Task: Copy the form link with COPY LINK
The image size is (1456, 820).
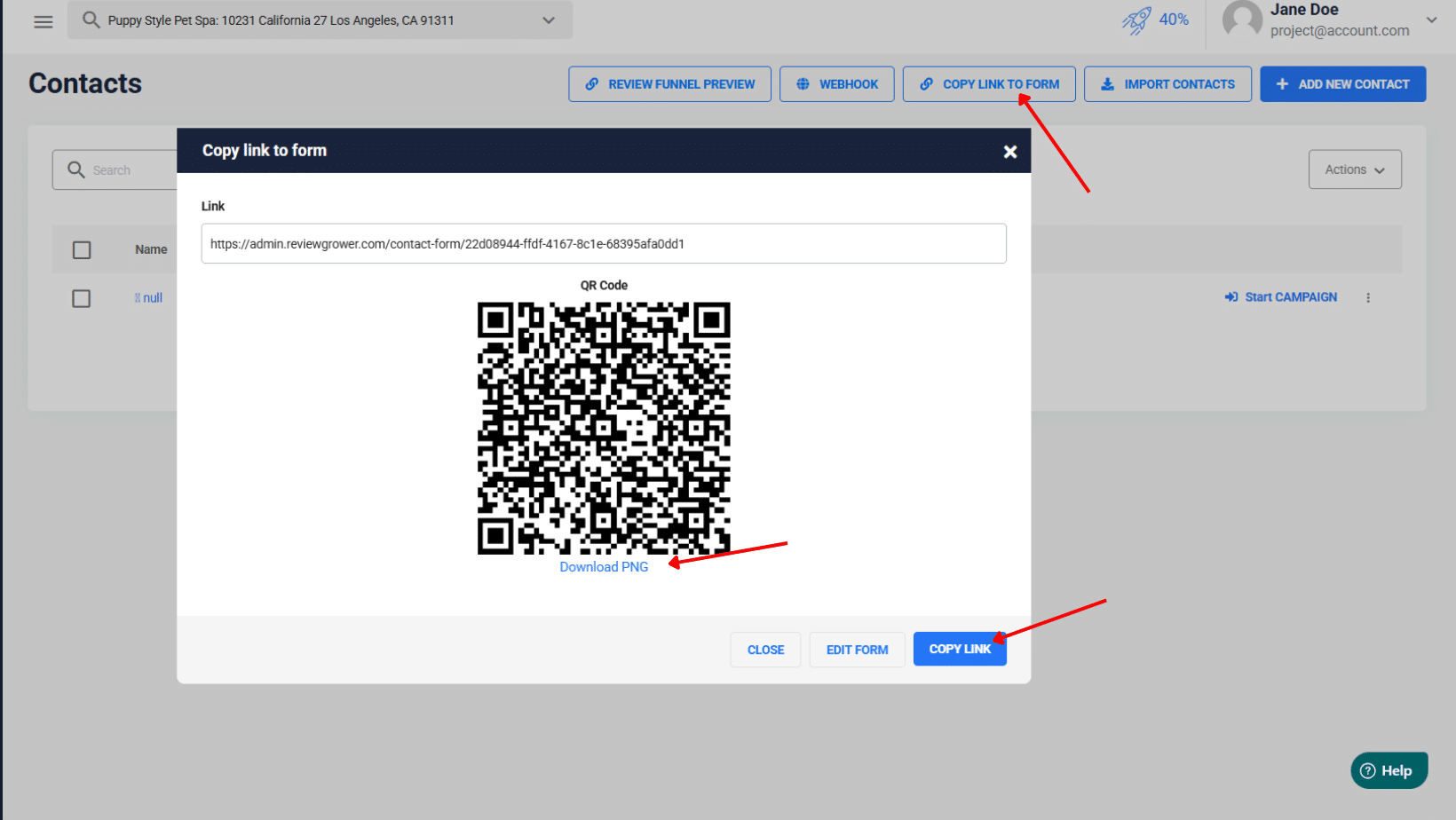Action: (960, 650)
